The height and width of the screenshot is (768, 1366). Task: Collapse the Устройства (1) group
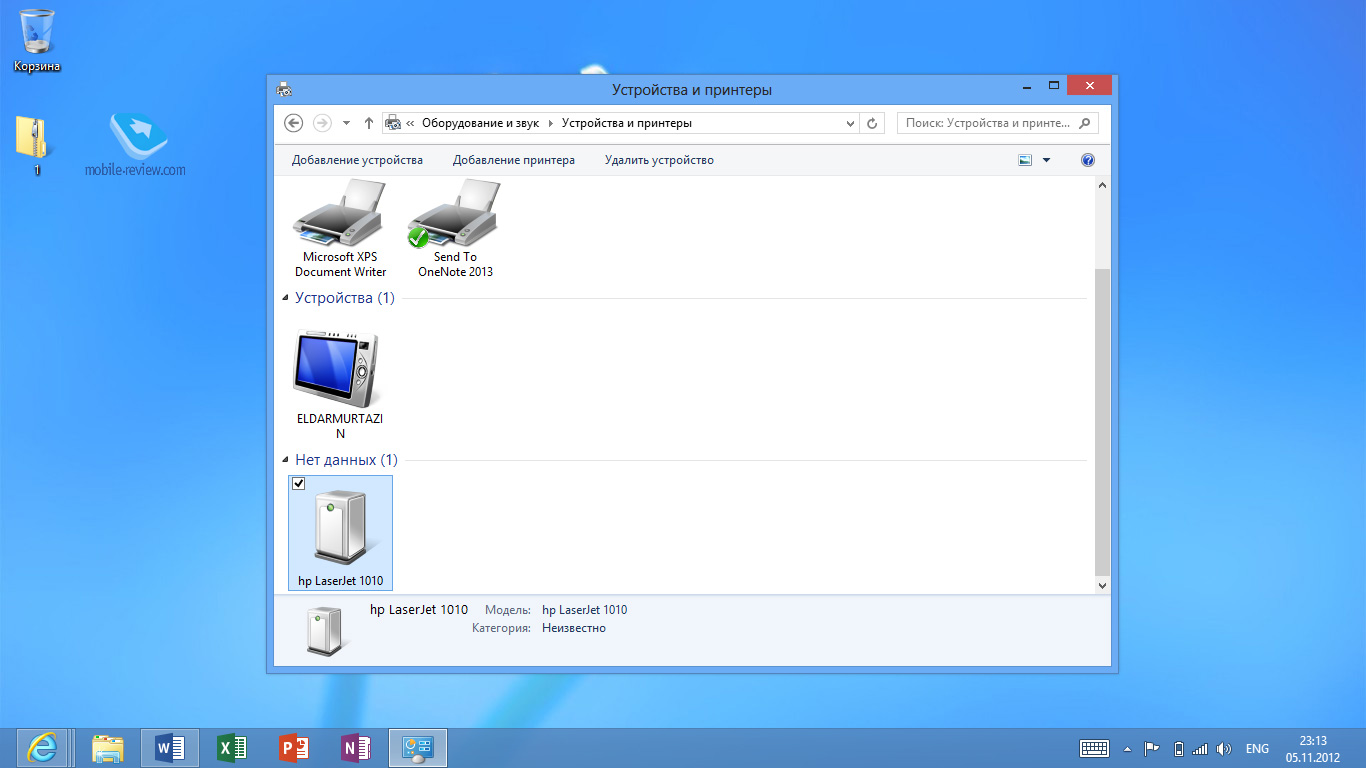coord(285,298)
